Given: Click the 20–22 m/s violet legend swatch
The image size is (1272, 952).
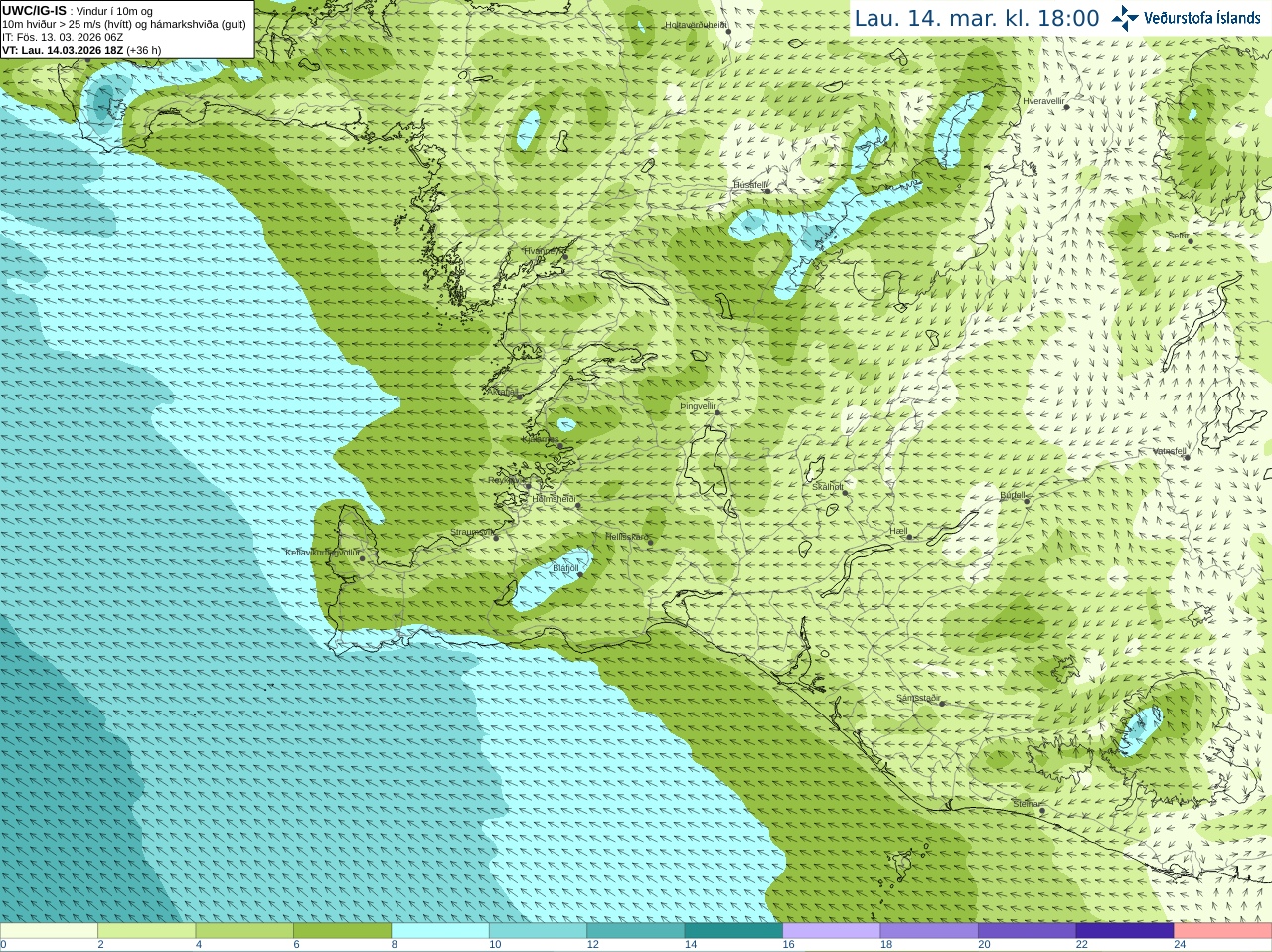Looking at the screenshot, I should [x=1028, y=931].
